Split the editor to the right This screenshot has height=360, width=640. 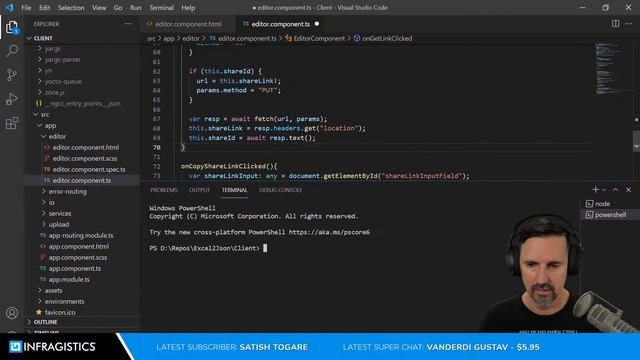pos(615,24)
